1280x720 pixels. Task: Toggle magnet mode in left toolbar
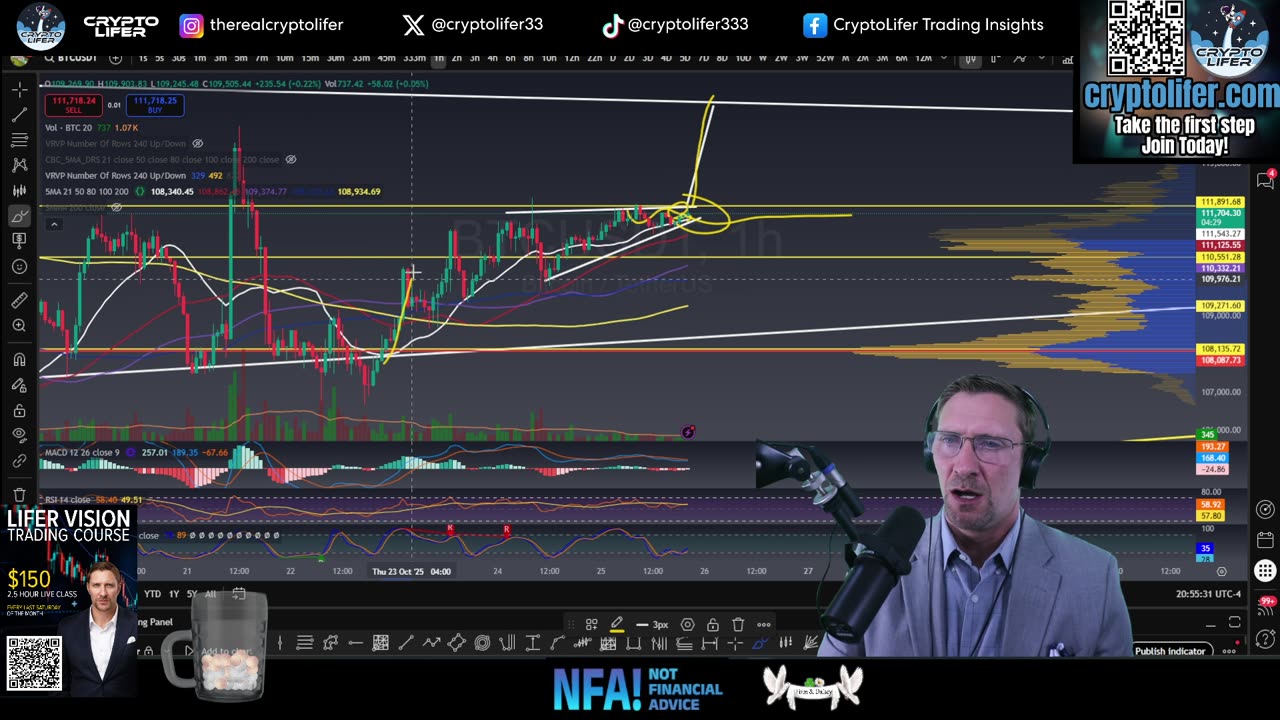coord(19,359)
